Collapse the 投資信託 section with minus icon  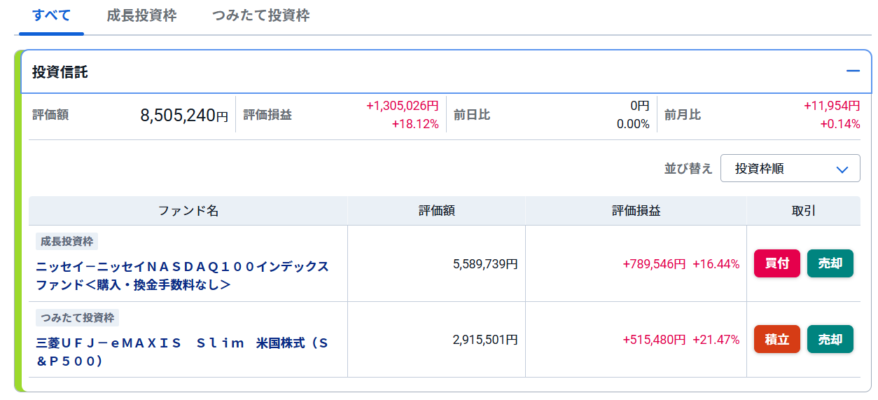pos(853,71)
